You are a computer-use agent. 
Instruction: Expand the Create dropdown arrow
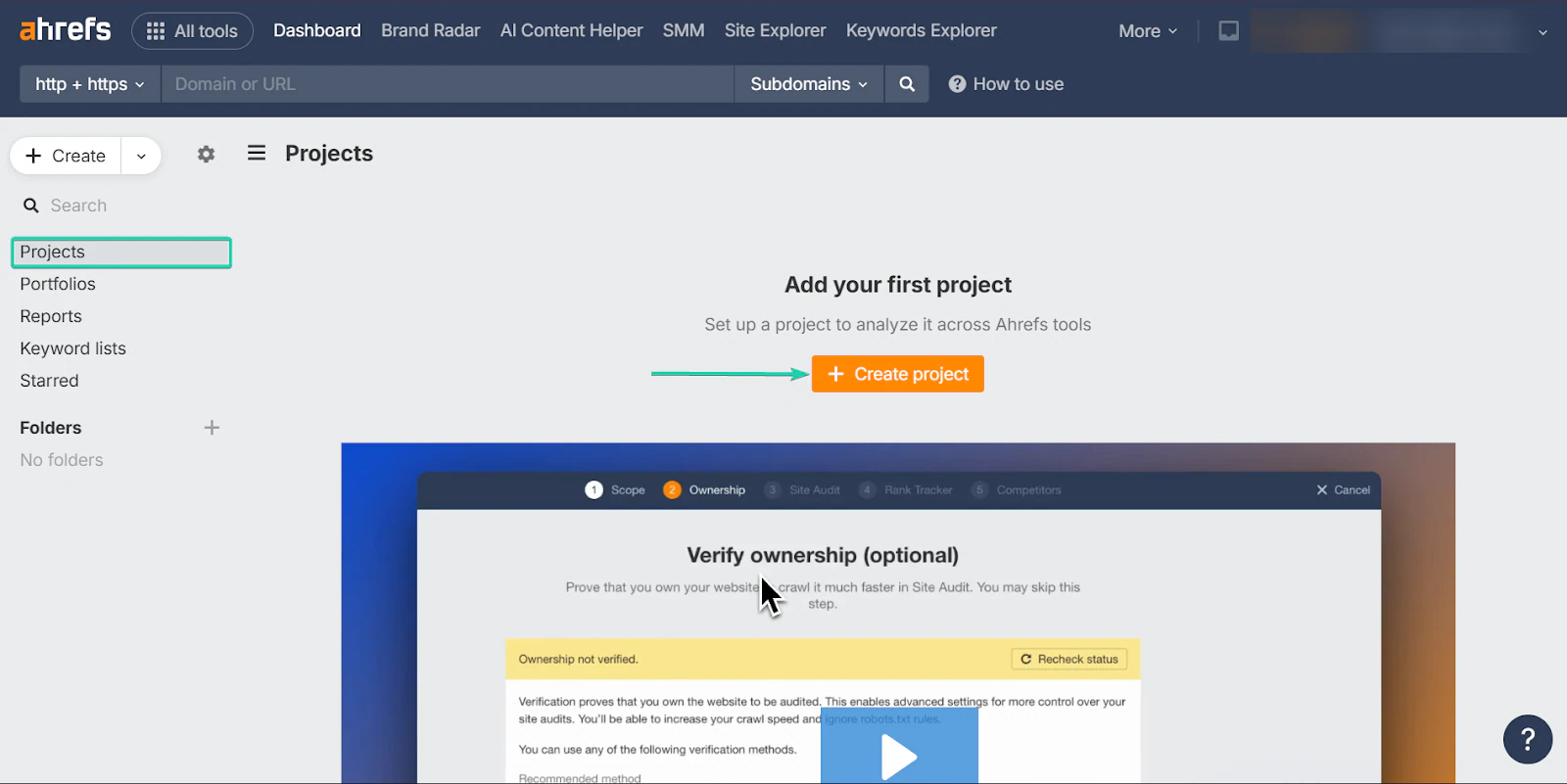(x=141, y=156)
